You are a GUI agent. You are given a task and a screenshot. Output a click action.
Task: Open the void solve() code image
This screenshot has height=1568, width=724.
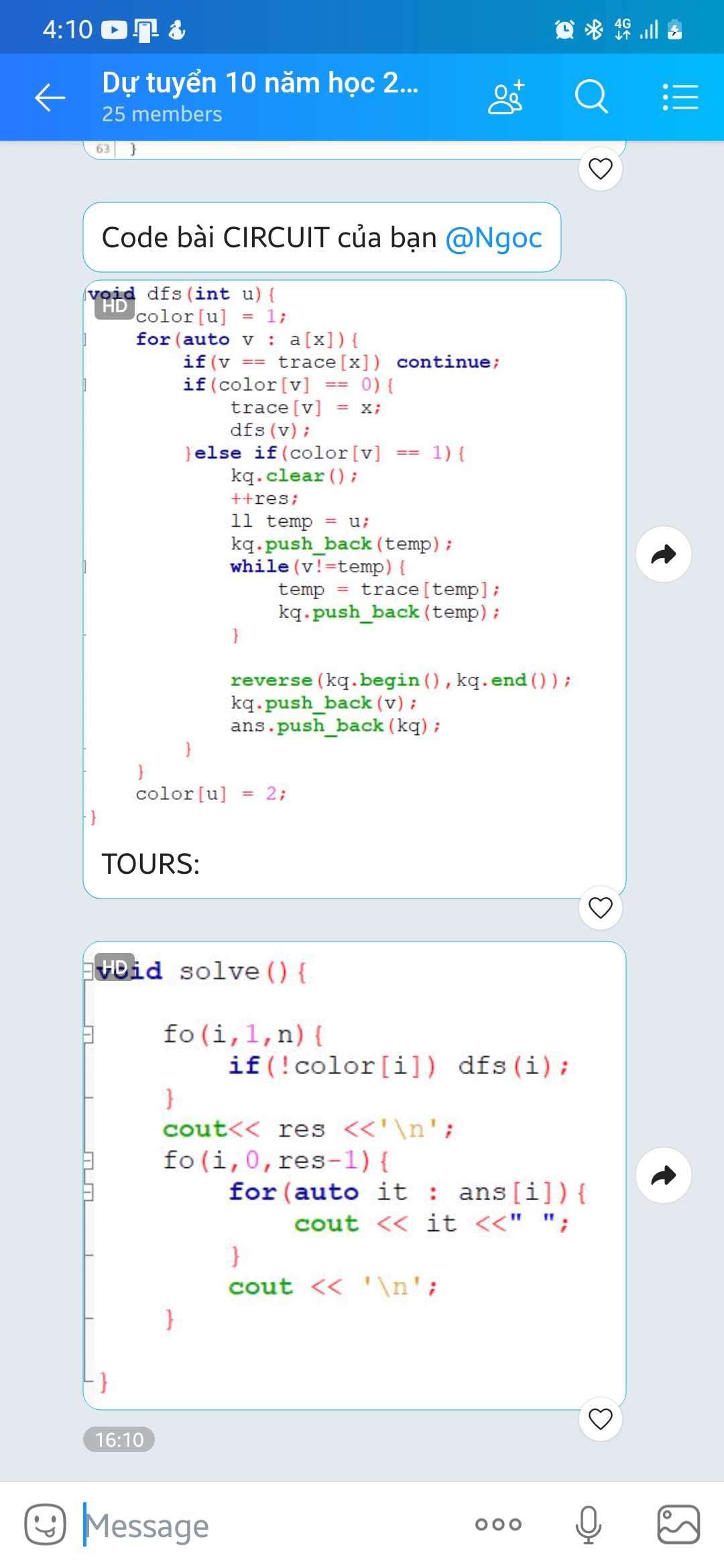pyautogui.click(x=354, y=1175)
